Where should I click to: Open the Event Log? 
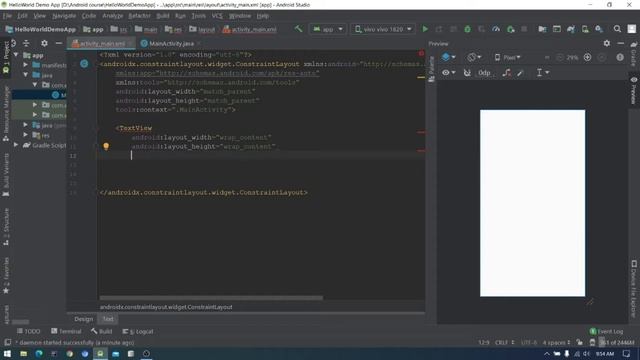(x=607, y=331)
